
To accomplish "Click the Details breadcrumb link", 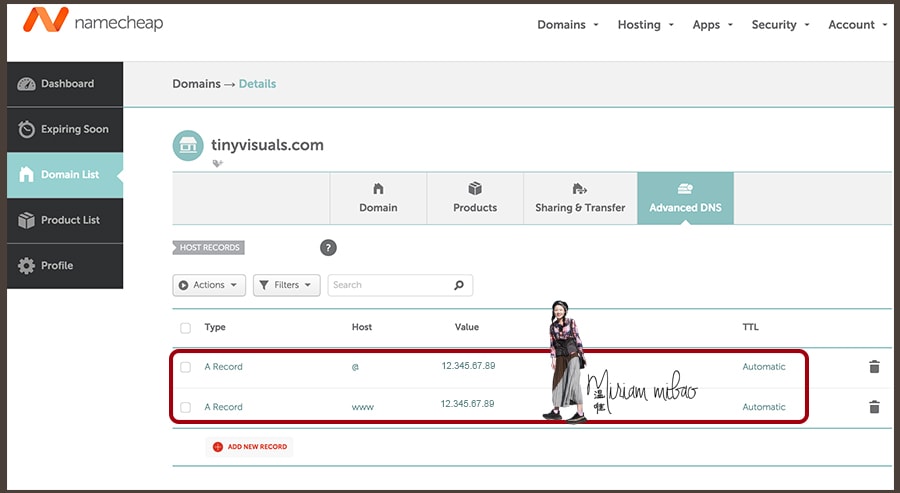I will 257,84.
